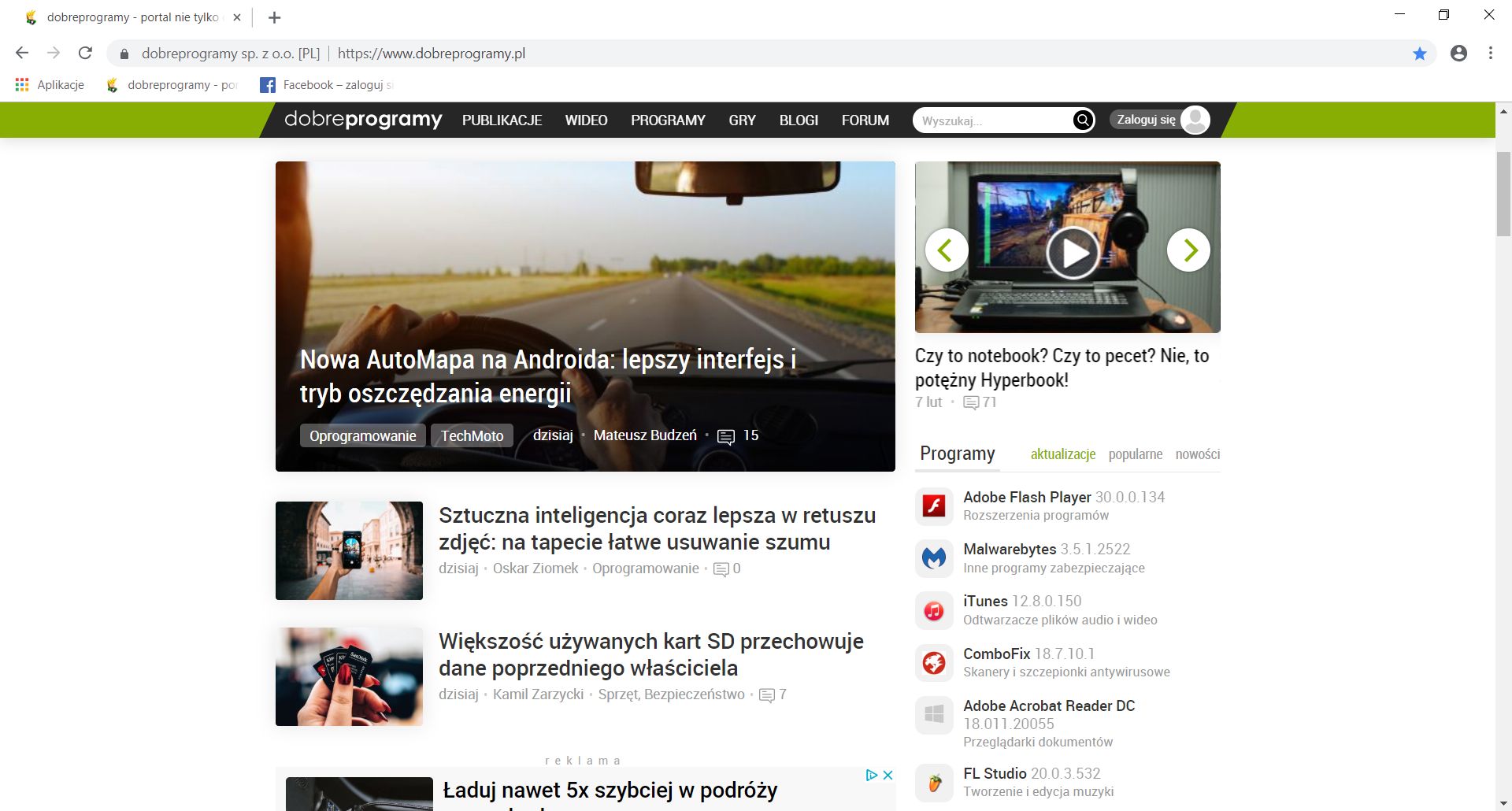Screen dimensions: 1512x811
Task: Click the Chrome profile avatar
Action: click(x=1458, y=53)
